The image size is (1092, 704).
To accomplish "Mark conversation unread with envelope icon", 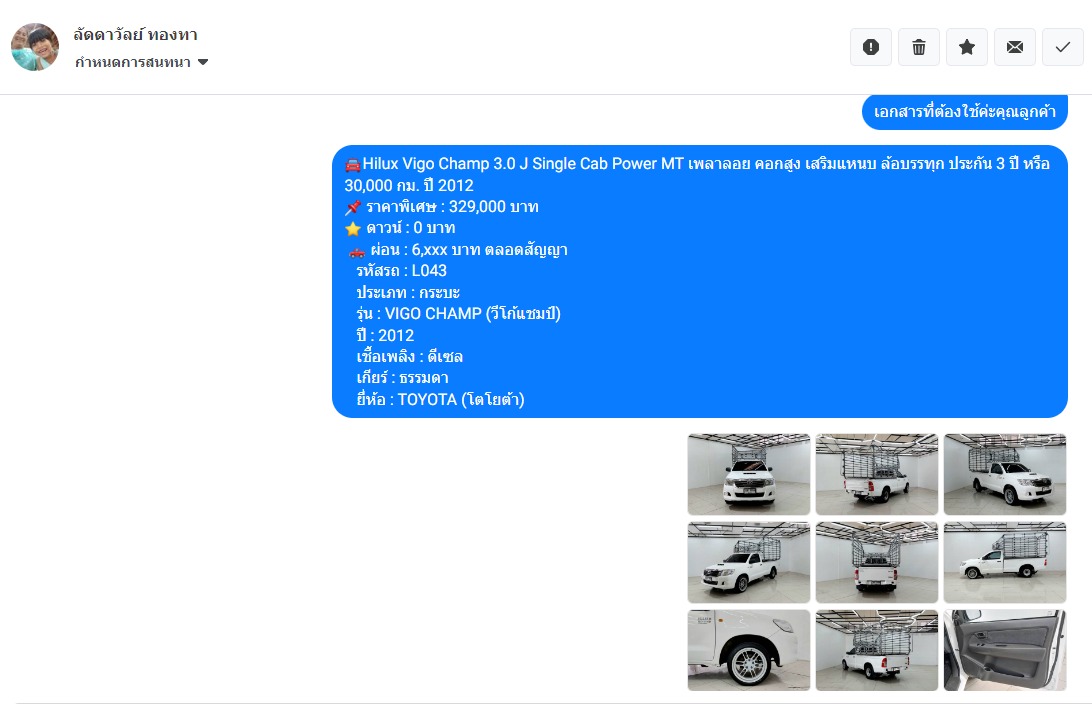I will point(1015,47).
